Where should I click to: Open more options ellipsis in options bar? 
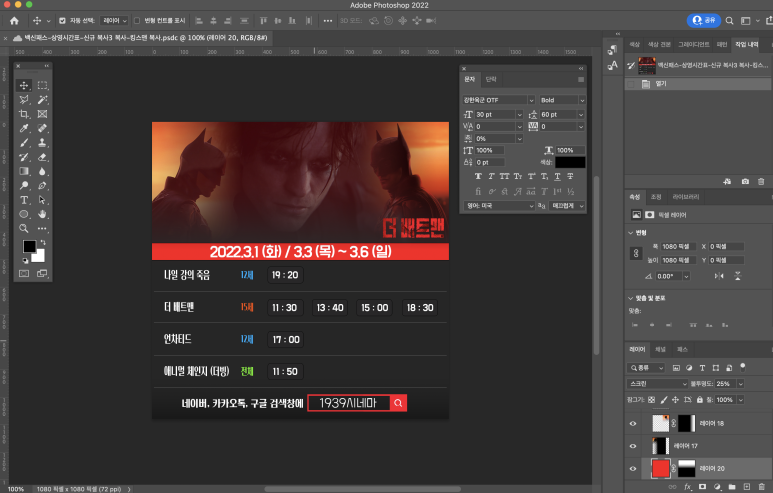pyautogui.click(x=328, y=21)
